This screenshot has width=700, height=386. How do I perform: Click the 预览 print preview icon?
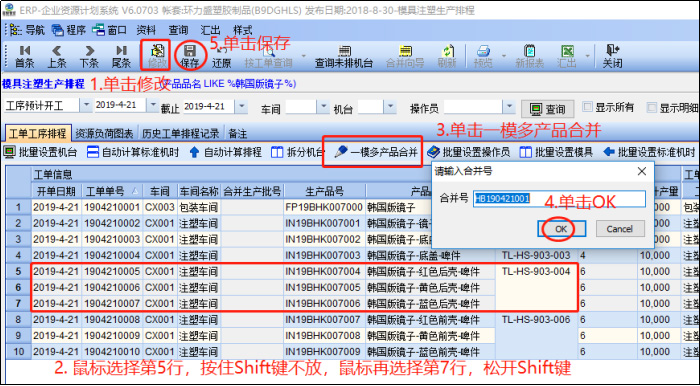click(x=483, y=56)
